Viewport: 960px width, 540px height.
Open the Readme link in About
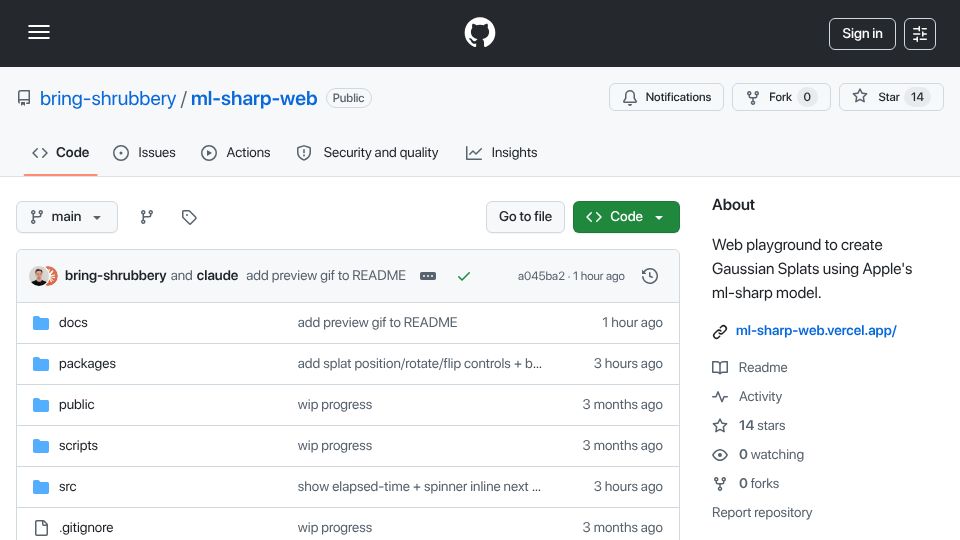coord(763,367)
